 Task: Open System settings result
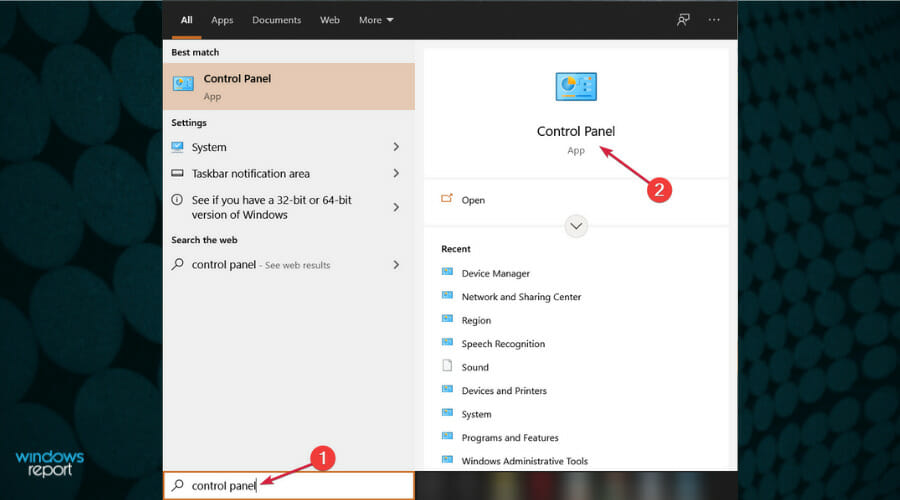click(289, 147)
